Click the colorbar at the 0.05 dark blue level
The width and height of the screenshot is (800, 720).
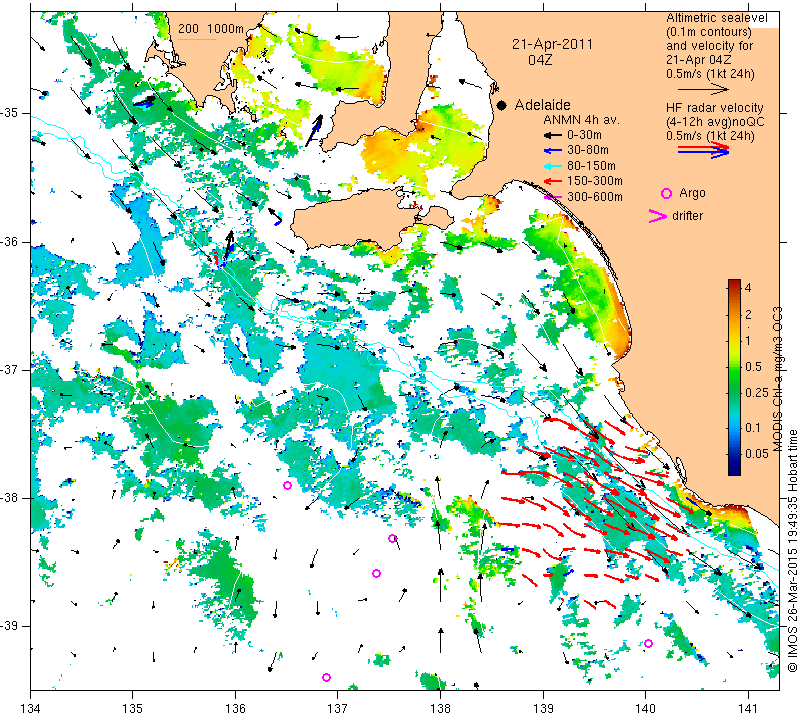(734, 454)
